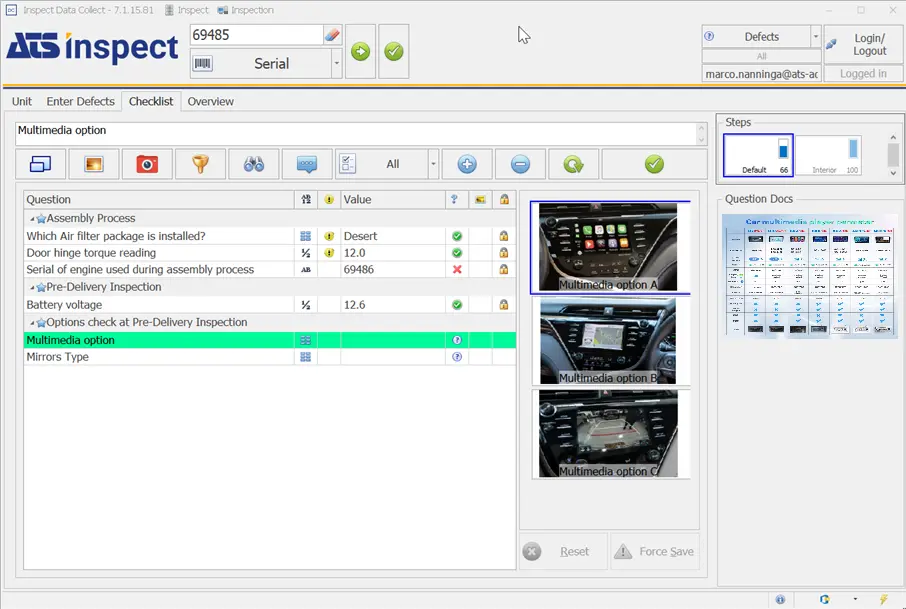Screen dimensions: 906x609
Task: Click the blue minus remove button
Action: point(520,164)
